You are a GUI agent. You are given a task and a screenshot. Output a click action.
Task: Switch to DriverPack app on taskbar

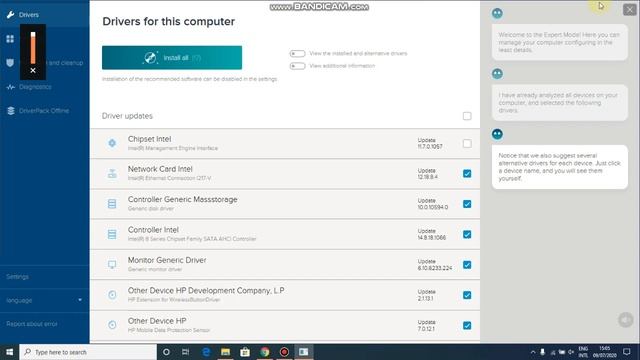[304, 352]
